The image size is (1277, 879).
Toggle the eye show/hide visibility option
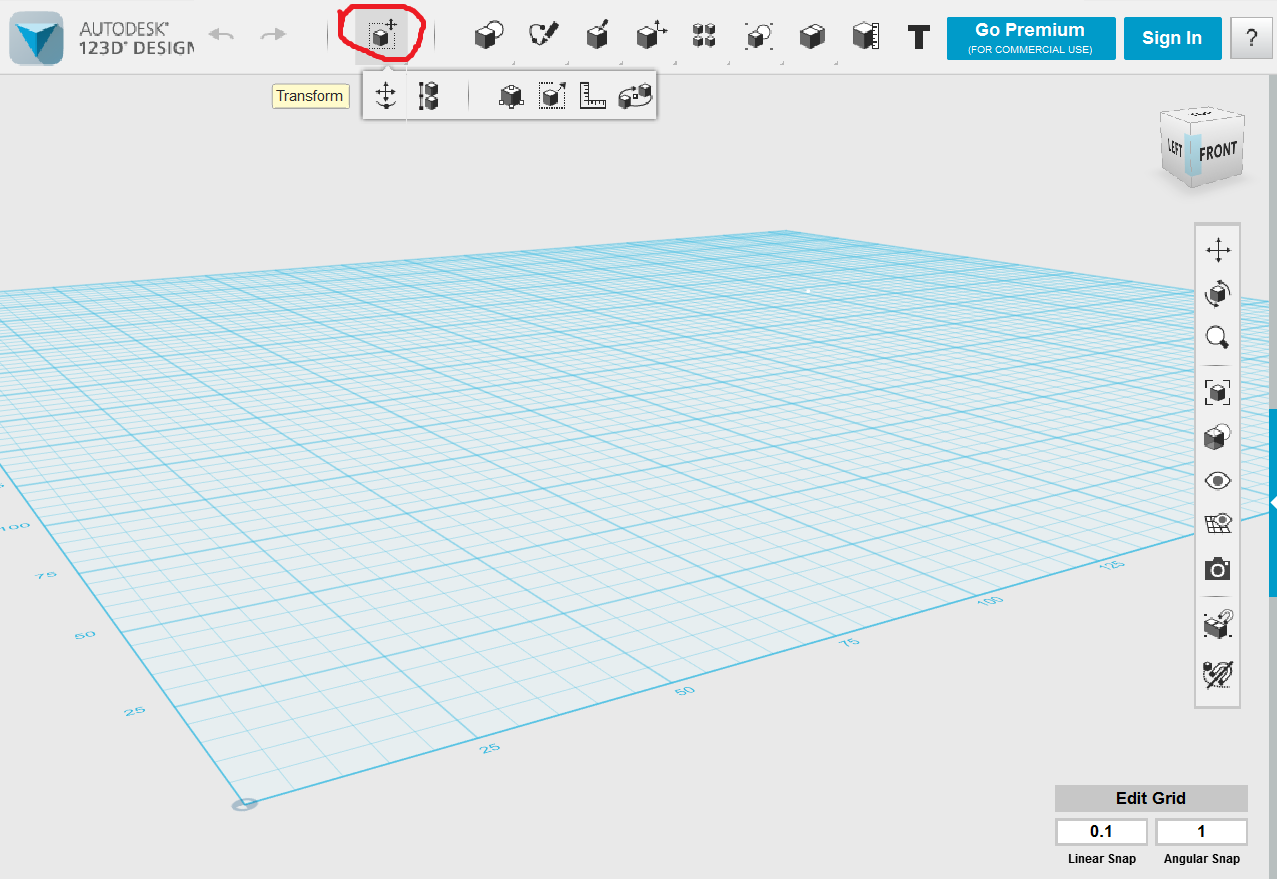1217,480
